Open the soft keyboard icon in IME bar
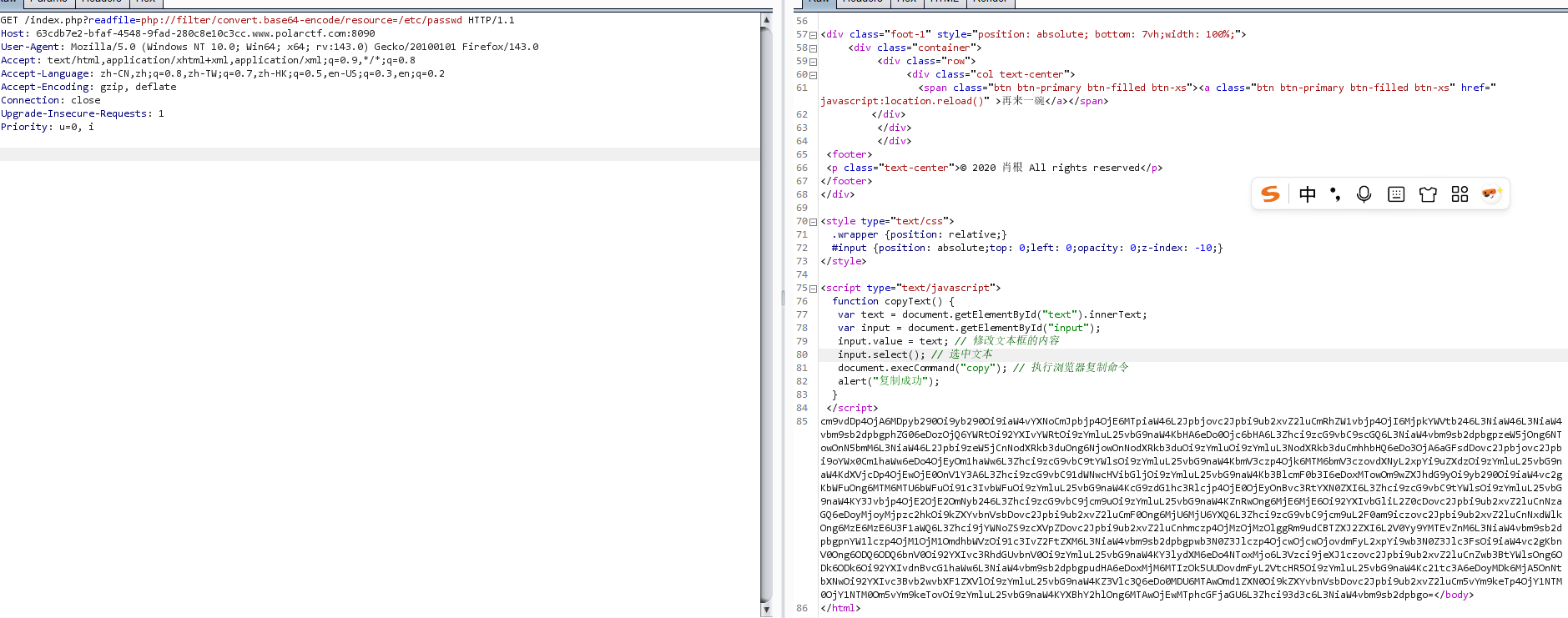1568x618 pixels. coord(1396,194)
